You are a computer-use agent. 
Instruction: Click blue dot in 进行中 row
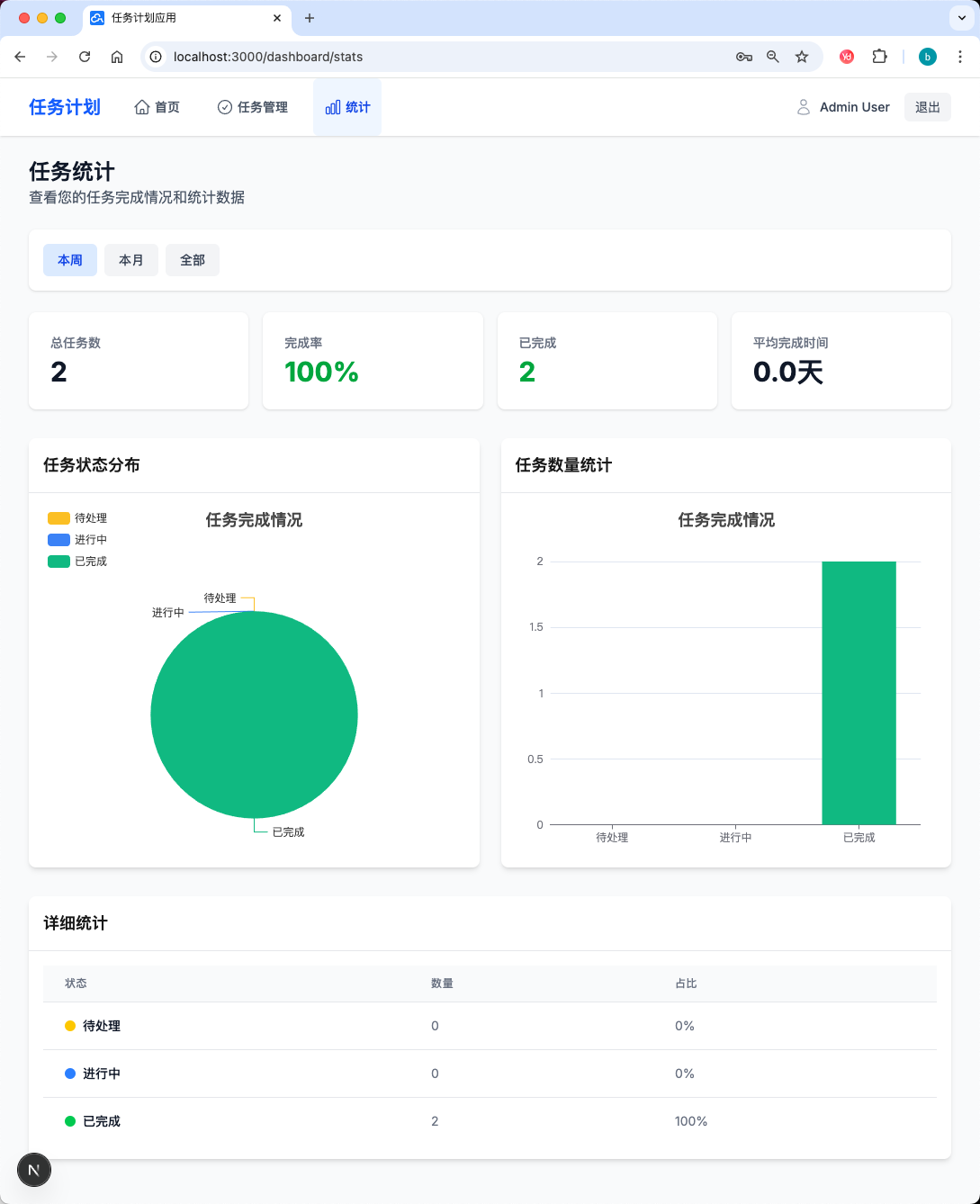point(70,1074)
